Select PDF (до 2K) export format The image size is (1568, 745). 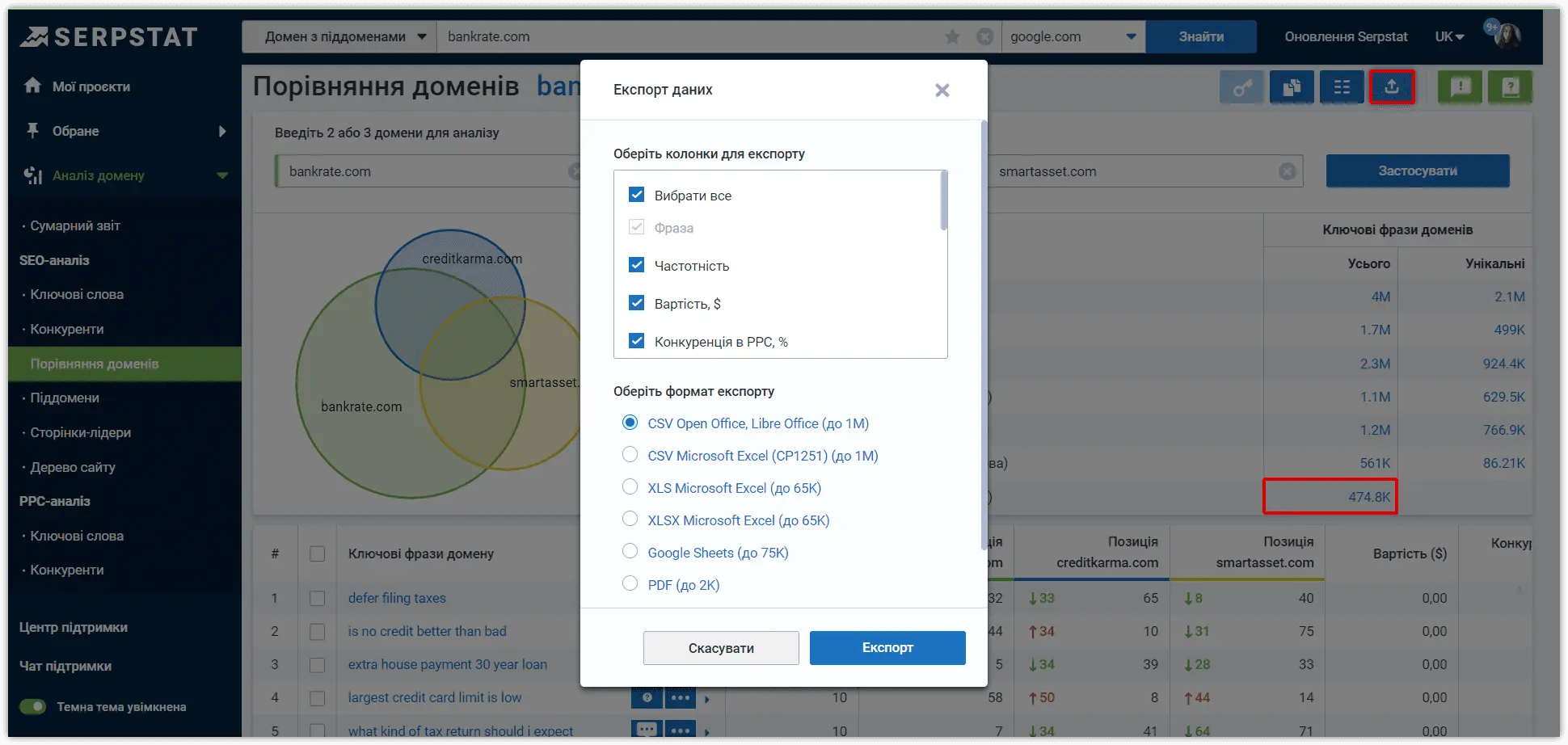pos(630,584)
